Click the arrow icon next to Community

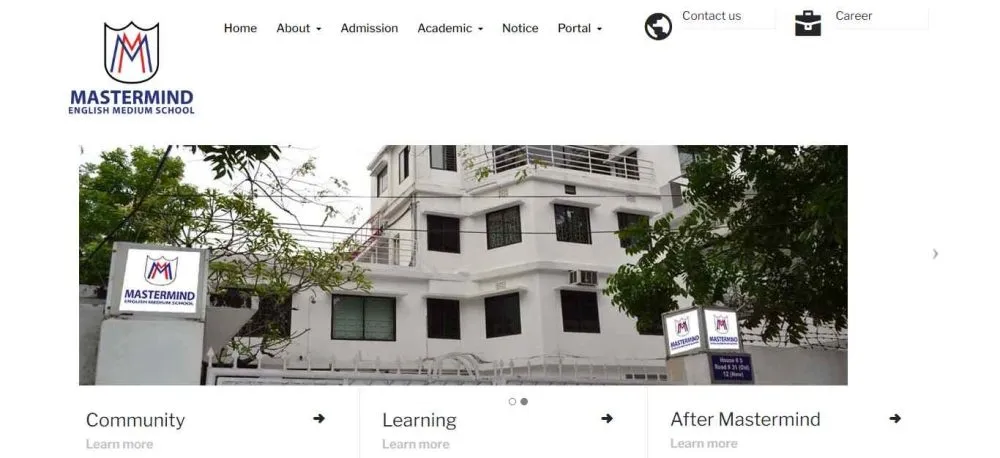319,418
